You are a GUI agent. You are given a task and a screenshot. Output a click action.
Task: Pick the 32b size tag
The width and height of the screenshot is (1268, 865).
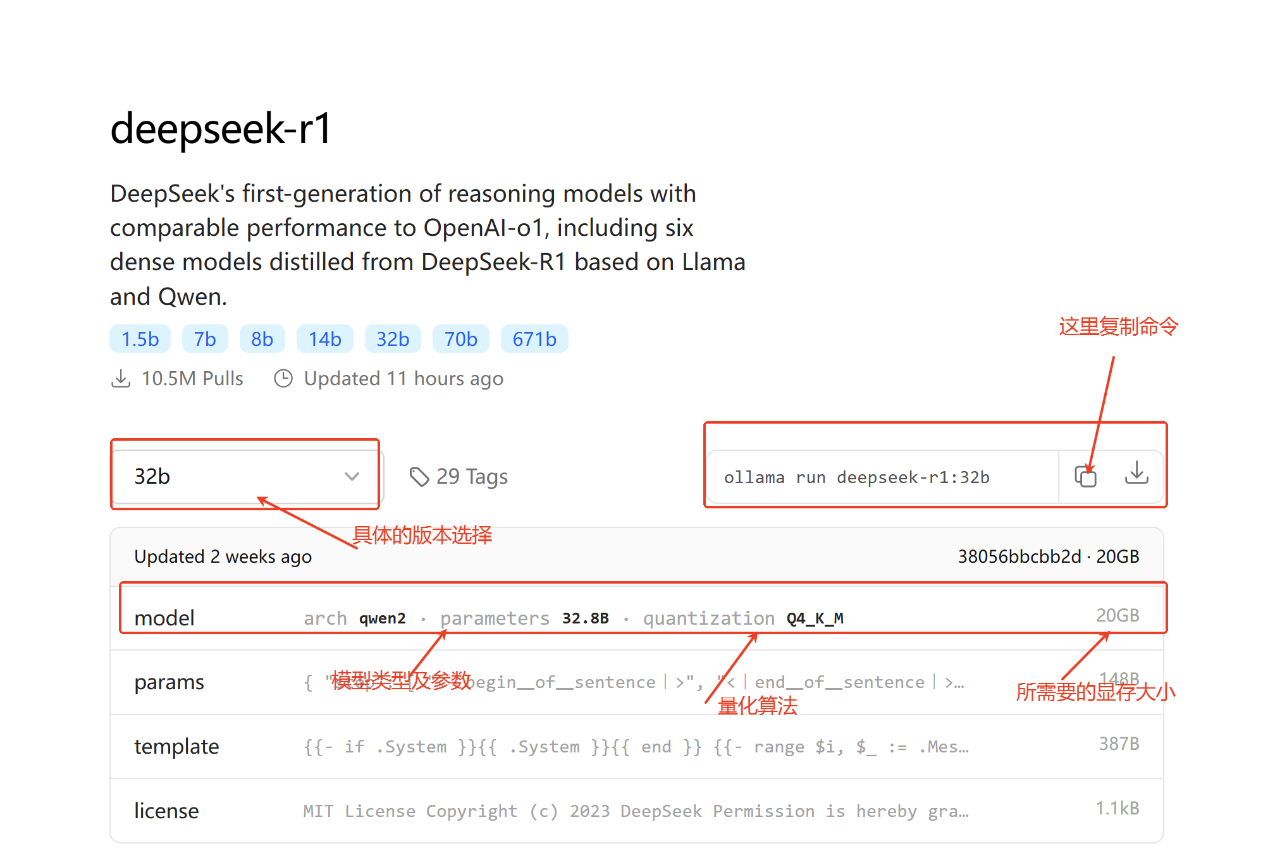coord(393,339)
